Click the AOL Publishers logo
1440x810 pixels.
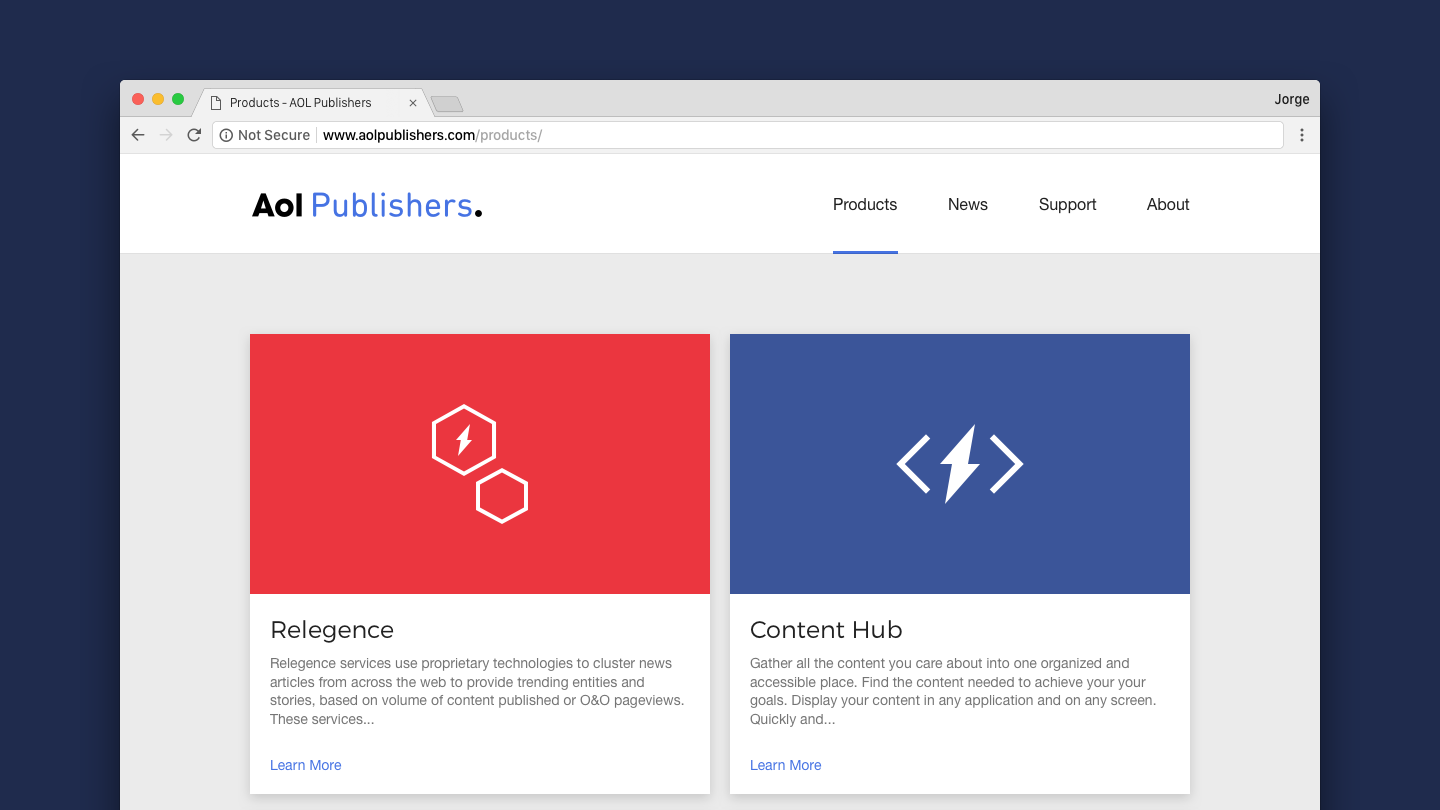[366, 205]
